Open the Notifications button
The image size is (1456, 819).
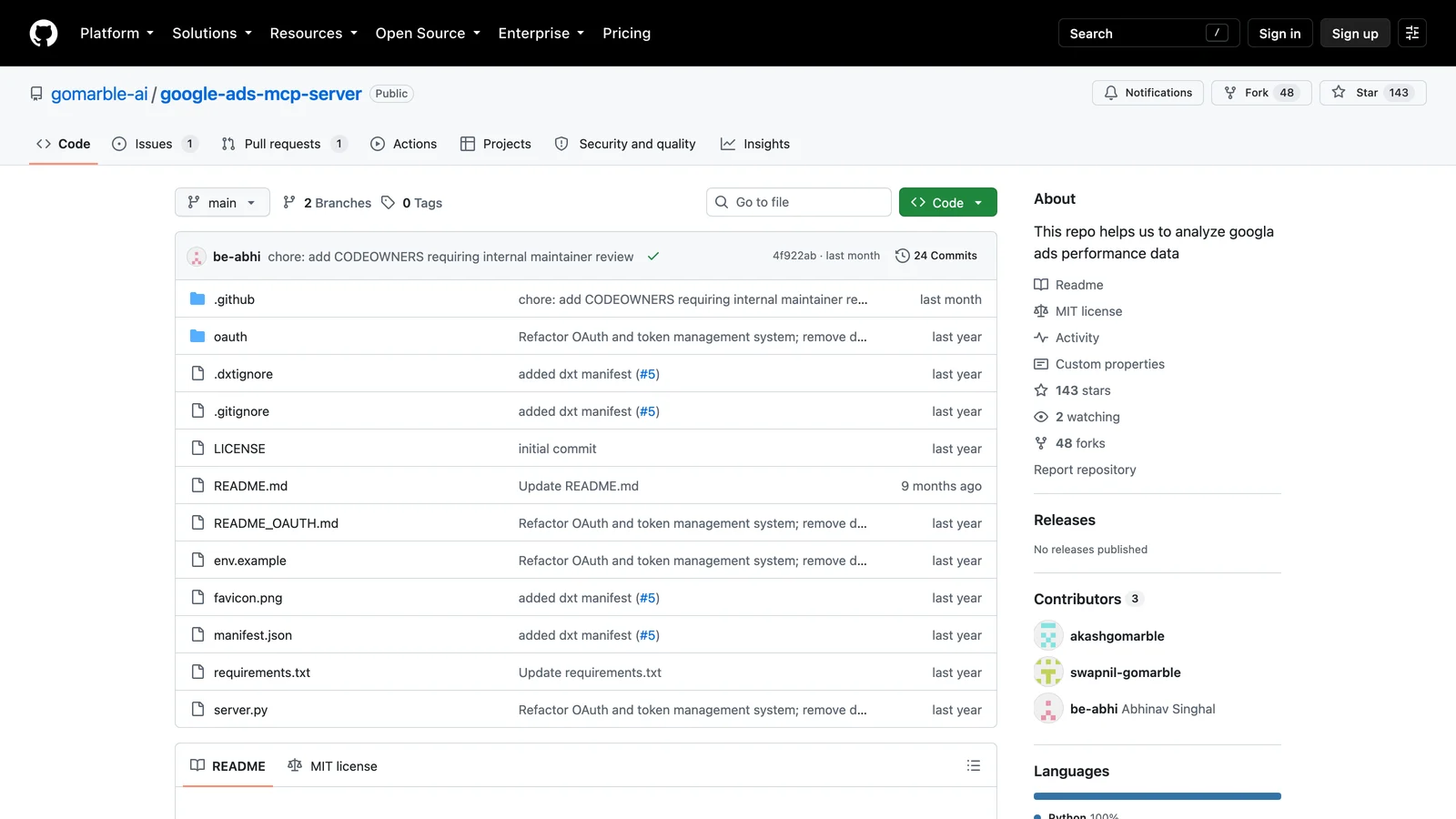[1148, 93]
